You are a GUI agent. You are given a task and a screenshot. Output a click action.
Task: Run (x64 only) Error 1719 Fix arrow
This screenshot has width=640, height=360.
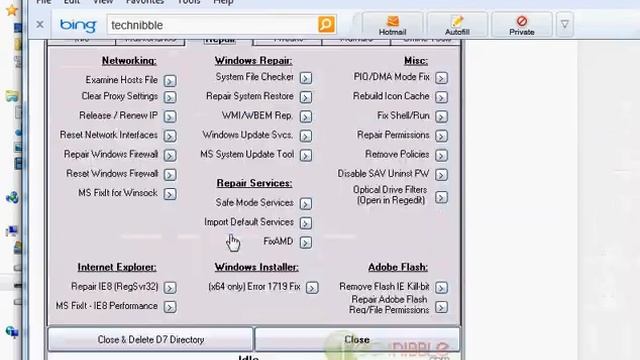312,287
